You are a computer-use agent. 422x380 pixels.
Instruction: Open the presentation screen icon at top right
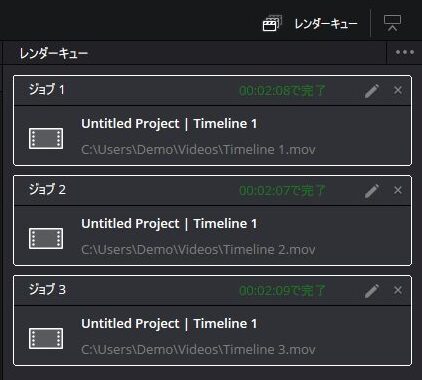392,23
